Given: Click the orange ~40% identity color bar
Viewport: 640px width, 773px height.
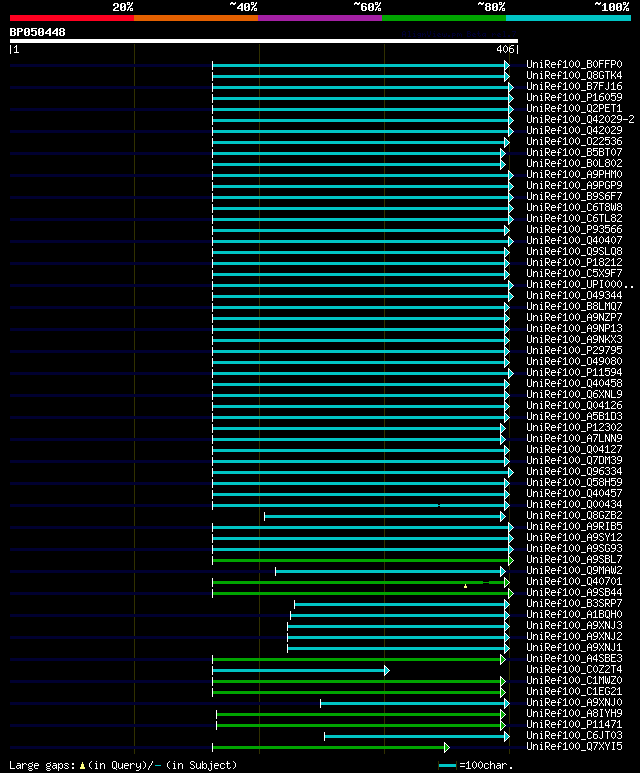Looking at the screenshot, I should click(x=196, y=18).
